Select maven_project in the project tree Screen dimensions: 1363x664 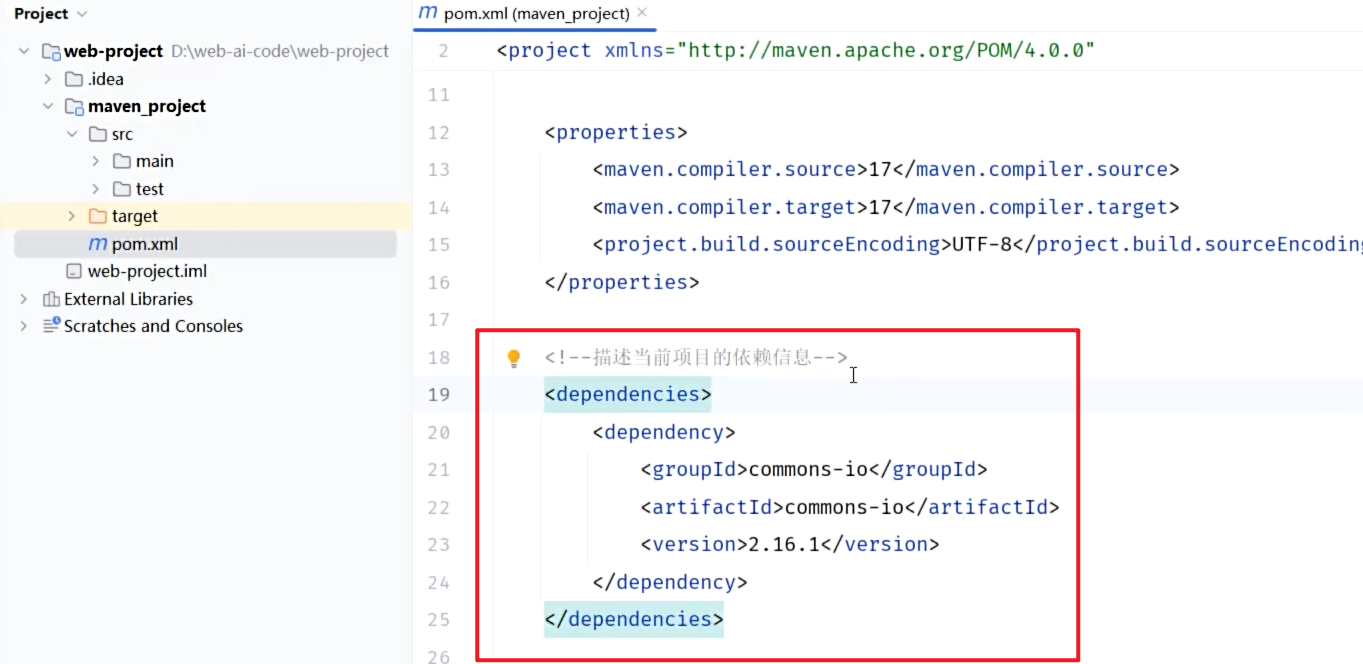click(147, 106)
